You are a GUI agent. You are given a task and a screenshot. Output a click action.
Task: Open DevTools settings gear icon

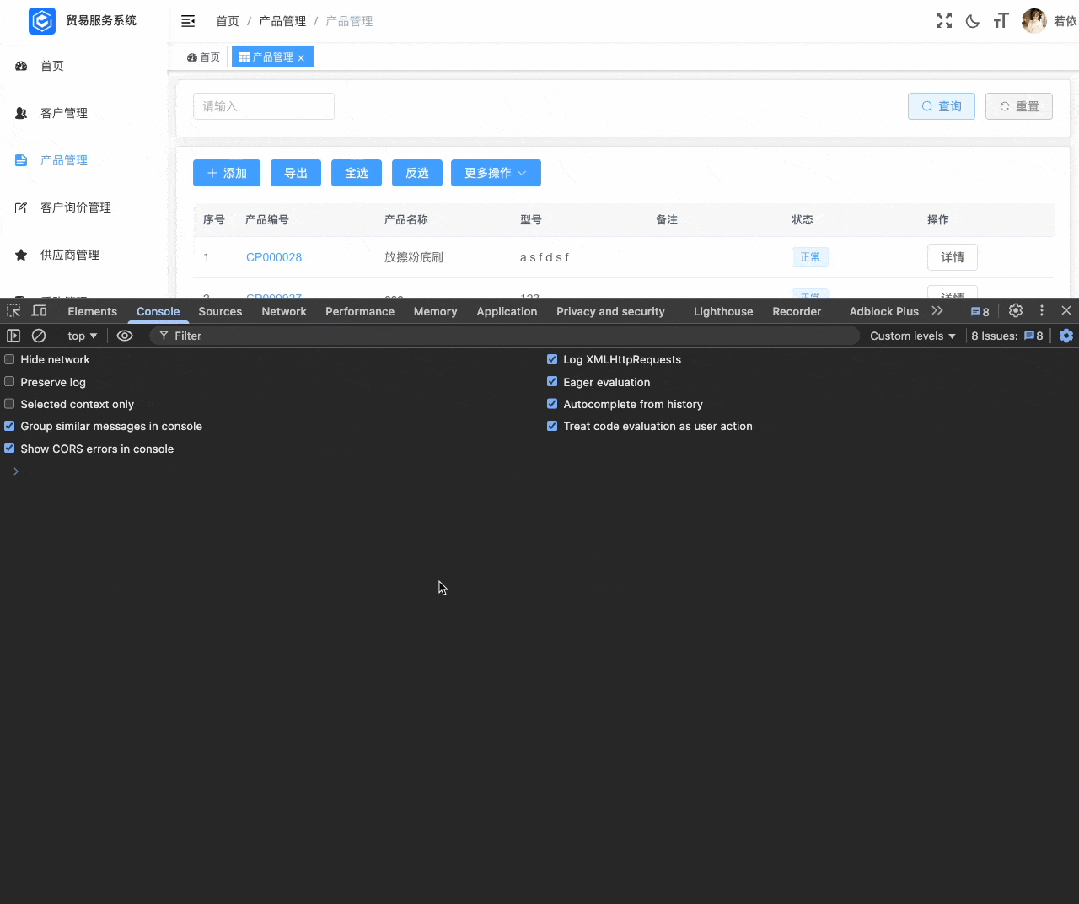(x=1016, y=311)
